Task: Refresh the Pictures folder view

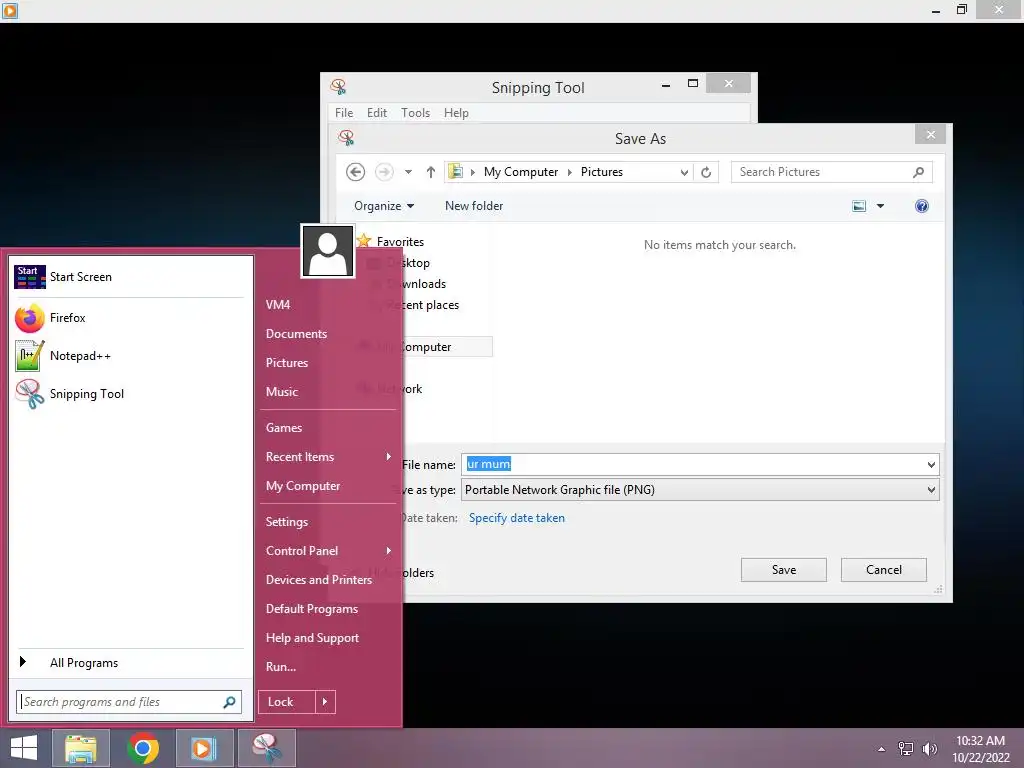Action: pos(706,172)
